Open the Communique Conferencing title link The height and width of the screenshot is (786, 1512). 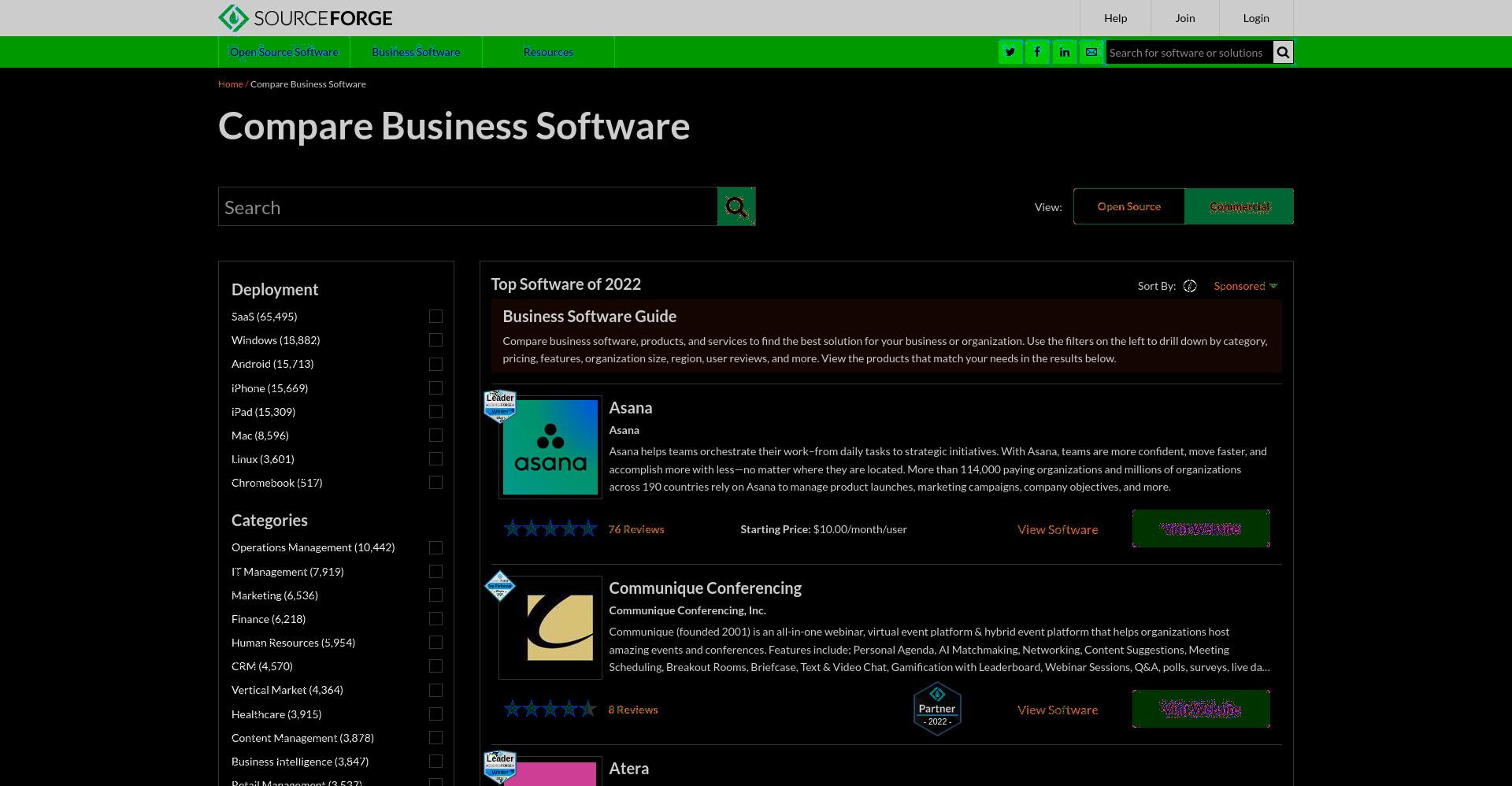pyautogui.click(x=705, y=588)
